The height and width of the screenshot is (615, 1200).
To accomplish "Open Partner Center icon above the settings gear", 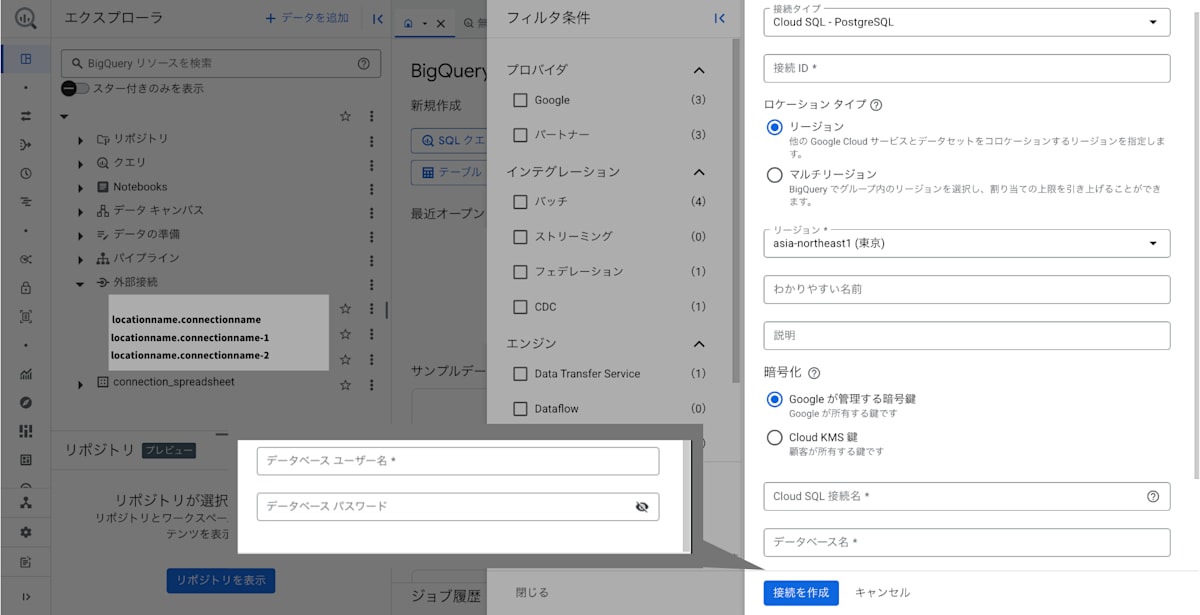I will (26, 502).
